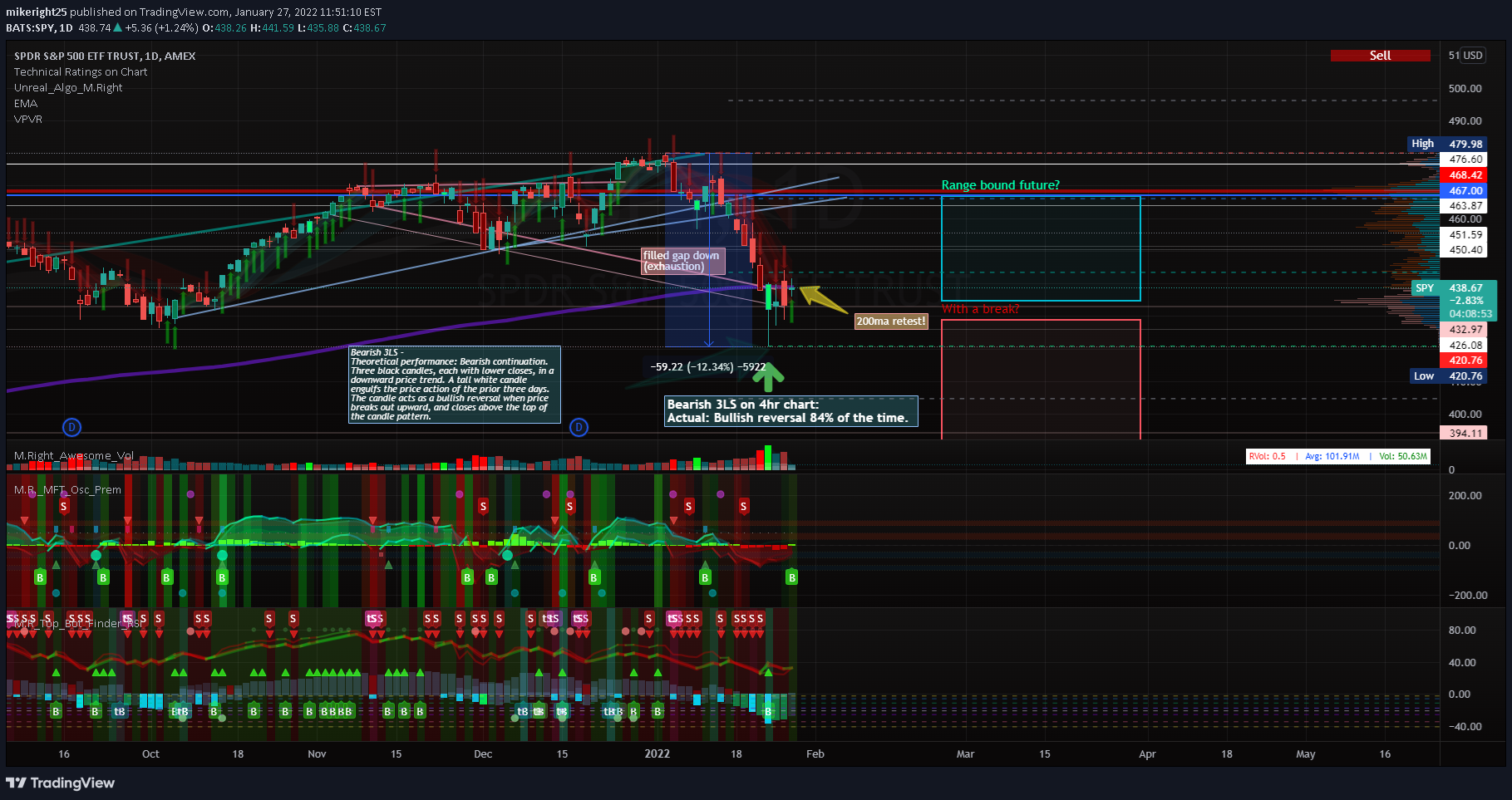Select the M.R._MFT_Osc_Prem pane label
Viewport: 1512px width, 800px height.
[x=67, y=490]
